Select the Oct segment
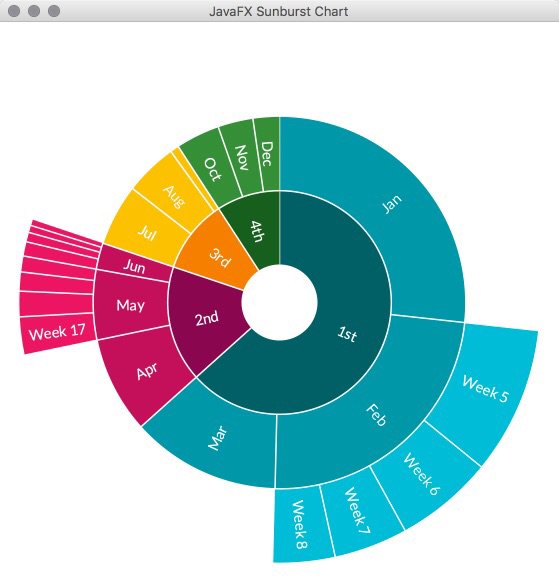Screen dimensions: 559x583 point(213,170)
